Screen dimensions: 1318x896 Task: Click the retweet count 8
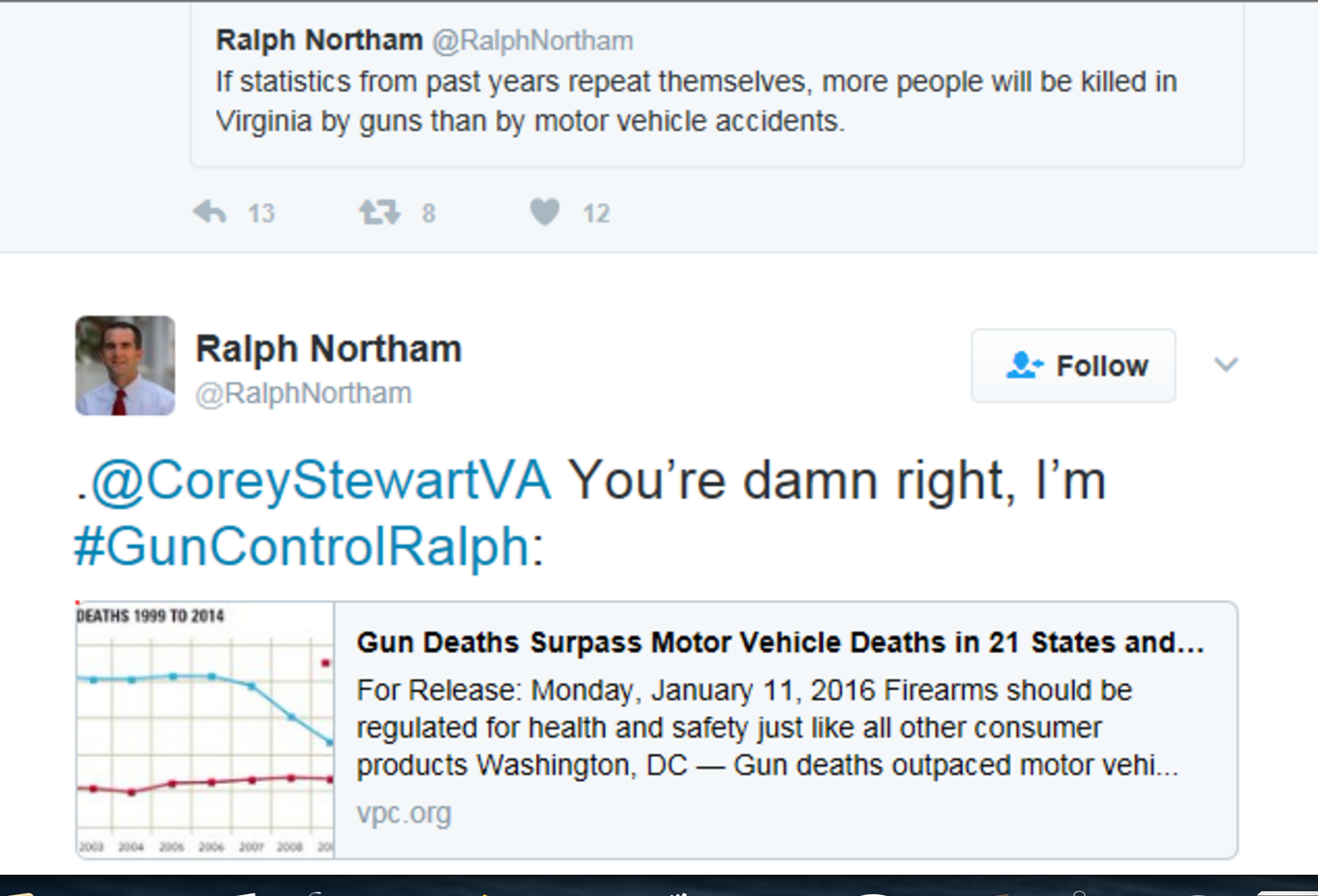[x=429, y=213]
